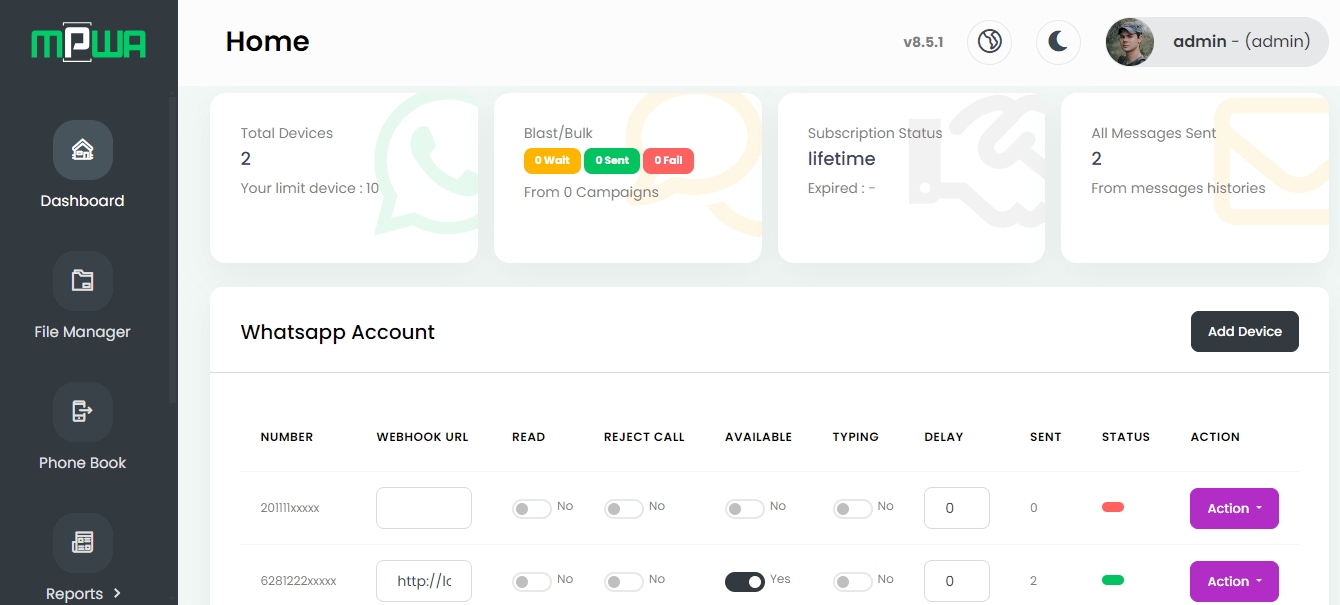The width and height of the screenshot is (1340, 605).
Task: Expand the Reports sidebar chevron
Action: (x=116, y=592)
